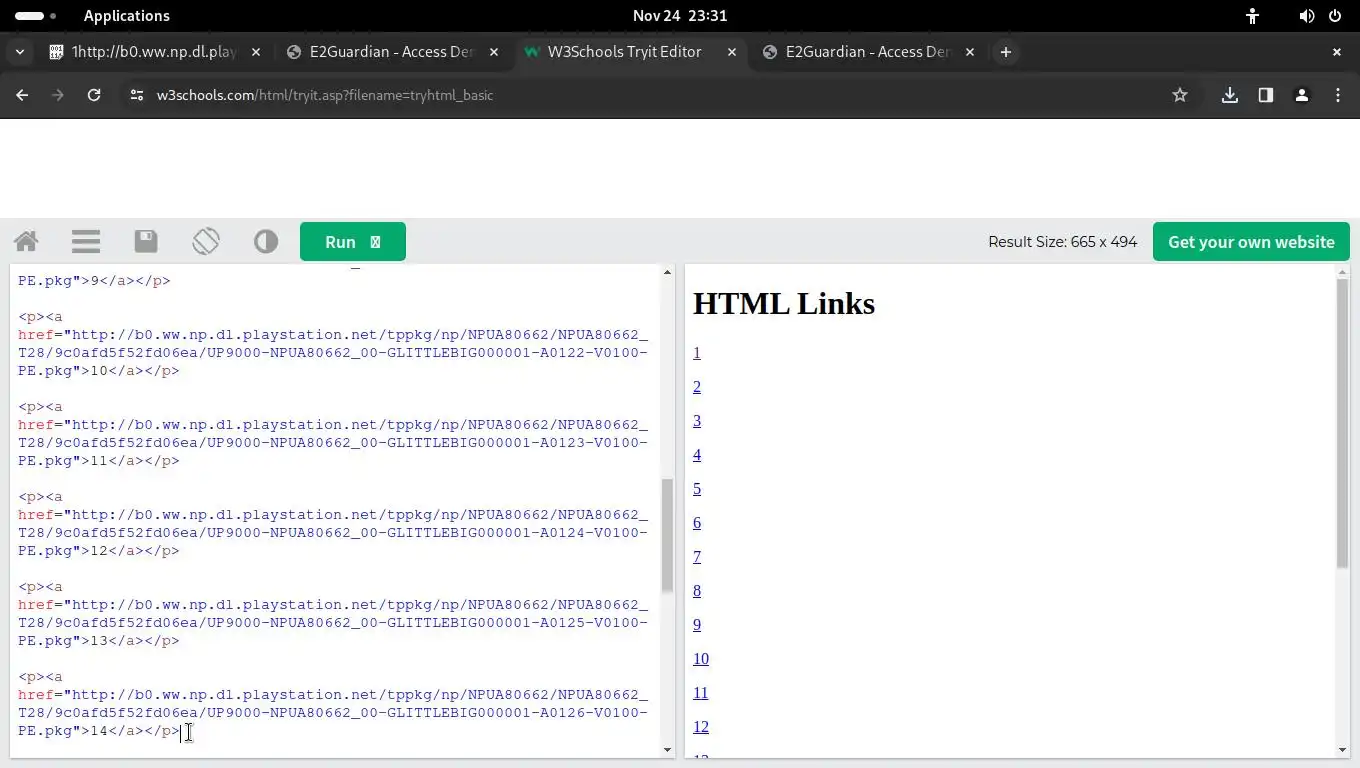Switch to the first E2Guardian Access Denied tab

click(x=393, y=52)
